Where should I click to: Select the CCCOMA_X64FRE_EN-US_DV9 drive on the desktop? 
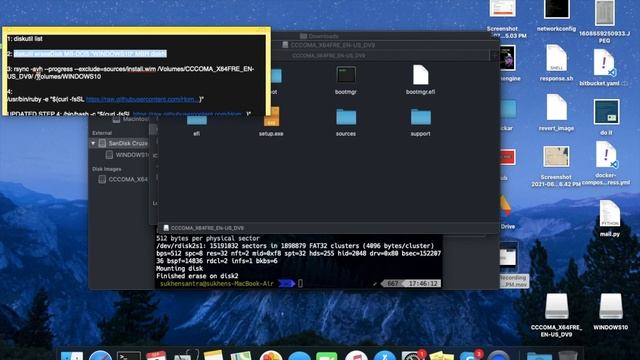556,315
